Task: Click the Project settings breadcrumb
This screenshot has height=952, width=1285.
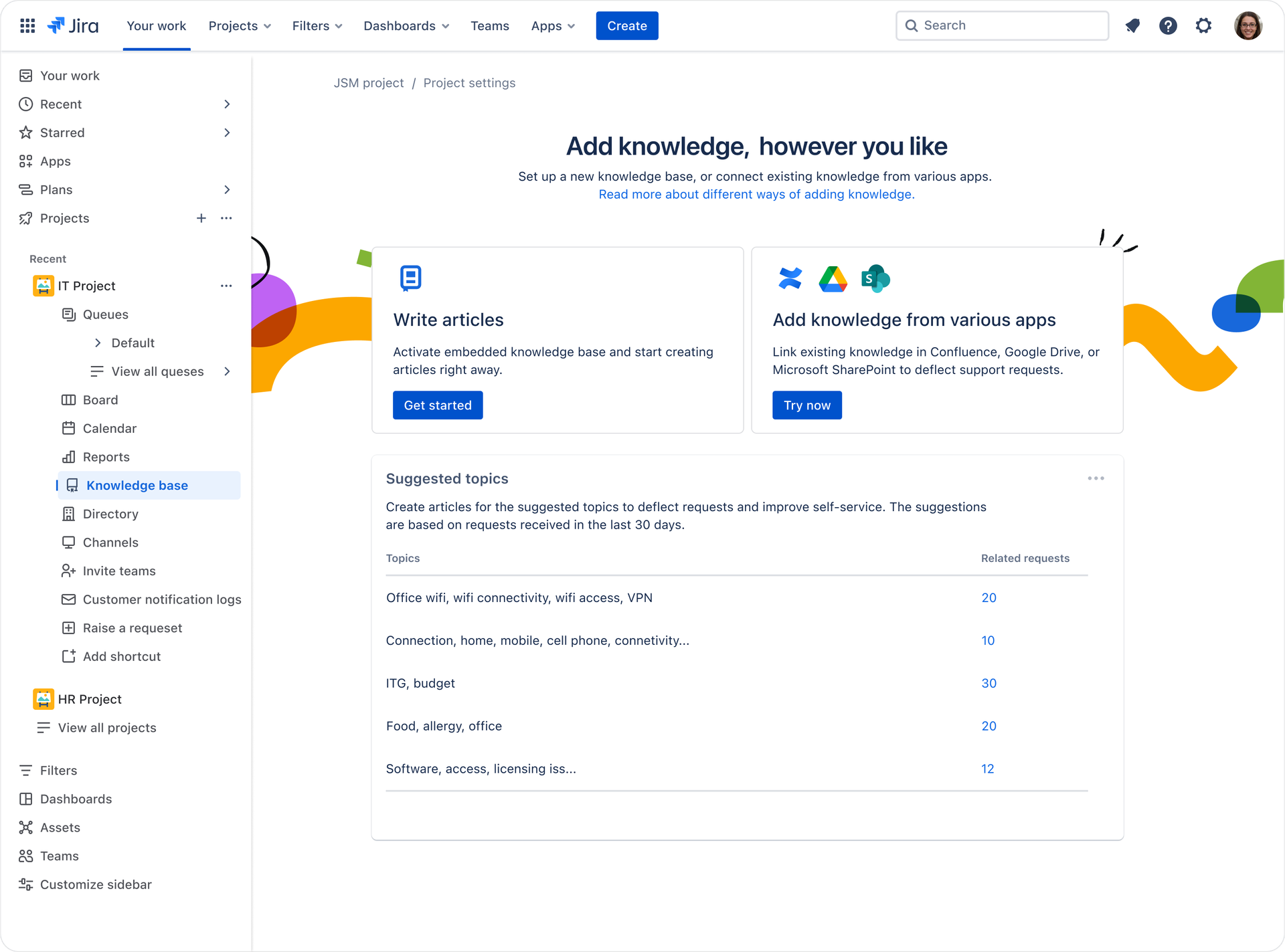Action: [x=469, y=83]
